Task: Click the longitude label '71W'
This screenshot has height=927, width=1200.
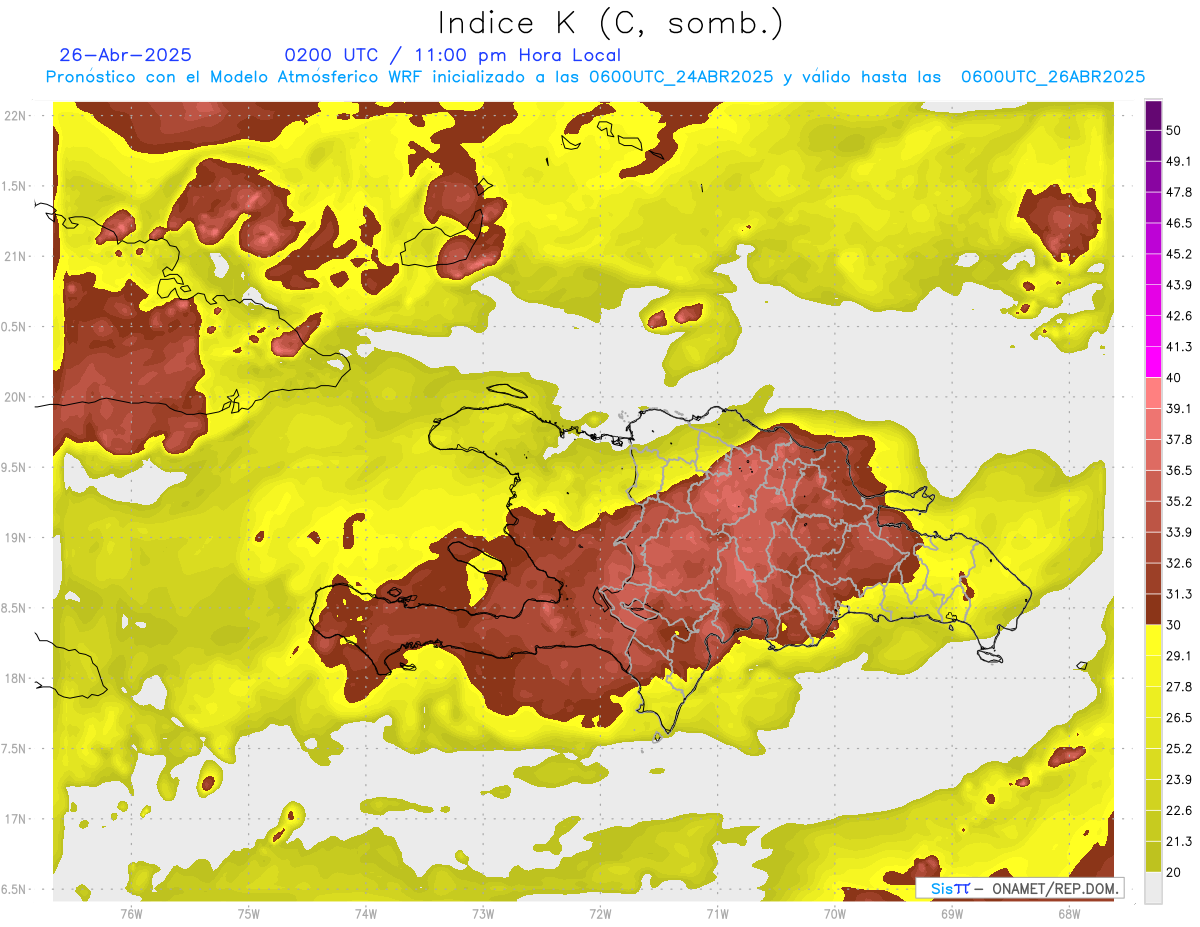Action: pos(717,914)
